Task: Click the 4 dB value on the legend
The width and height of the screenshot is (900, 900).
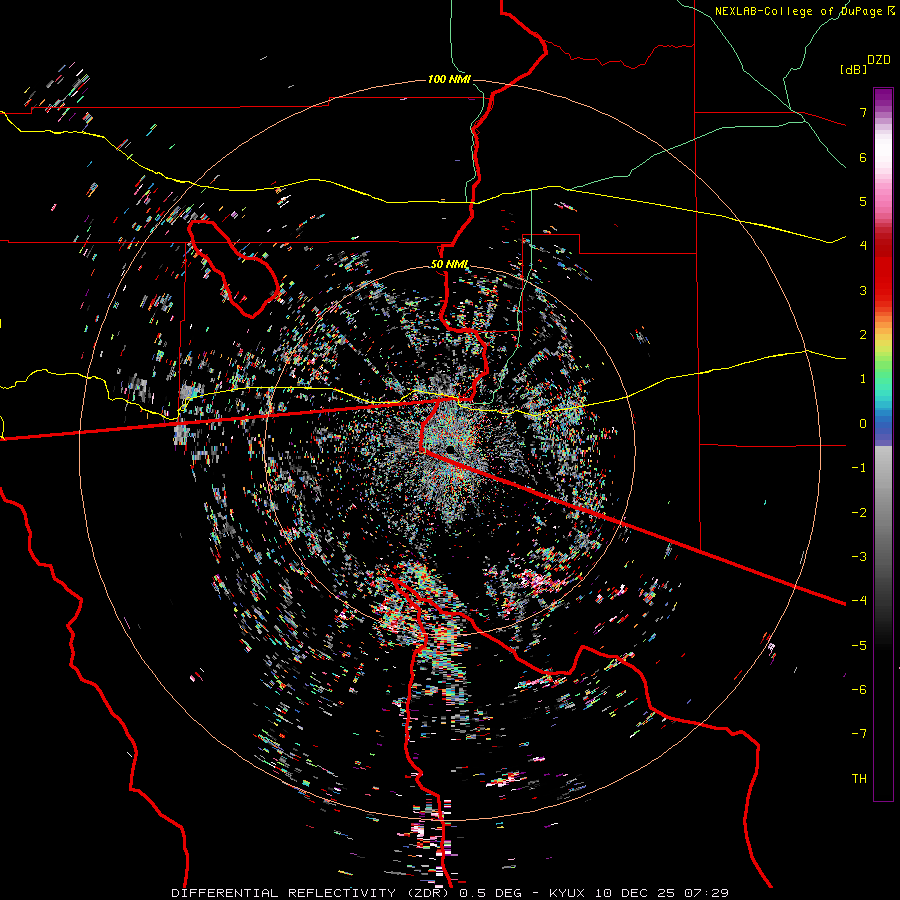Action: tap(863, 246)
